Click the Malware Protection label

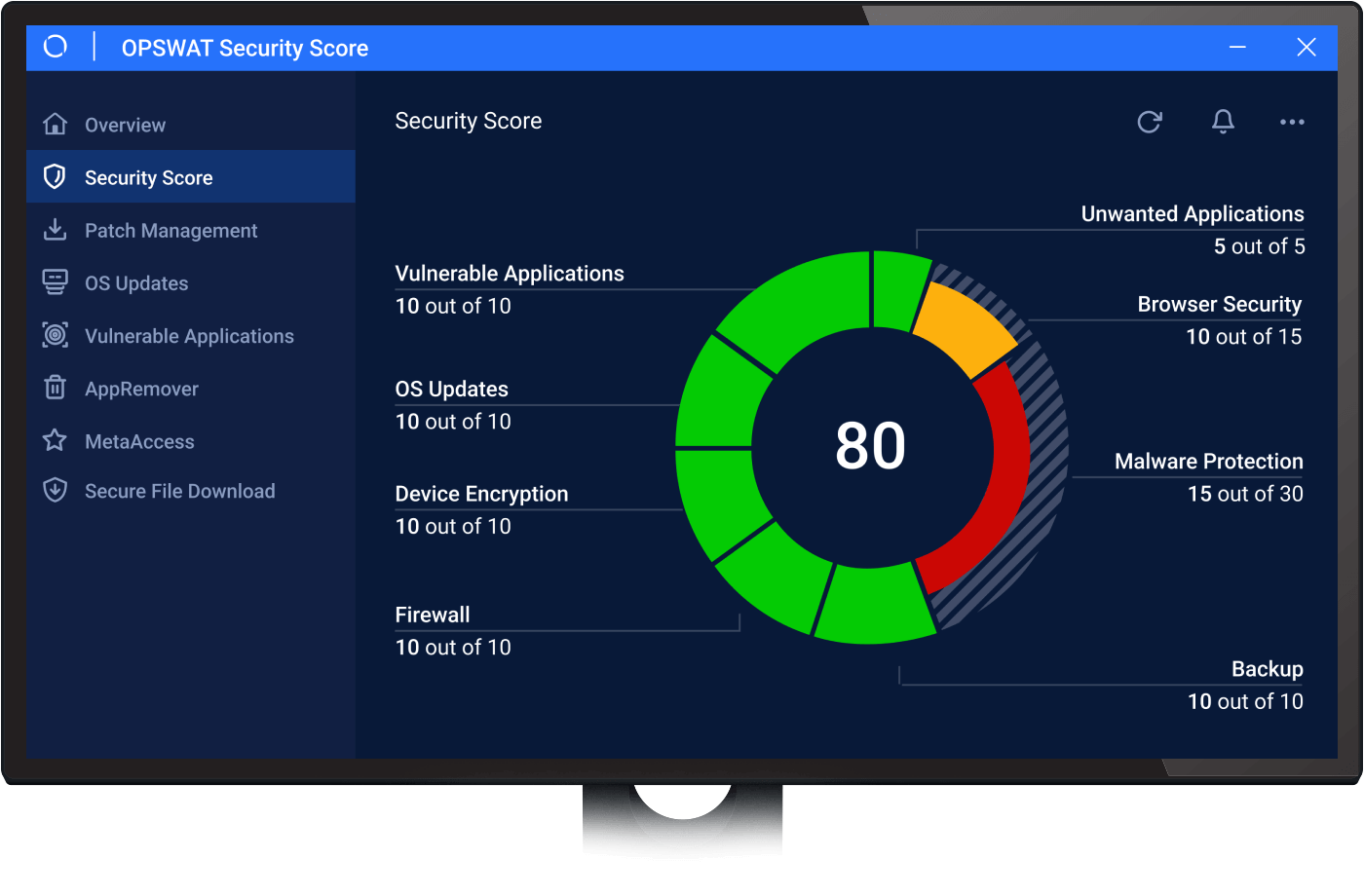tap(1209, 462)
